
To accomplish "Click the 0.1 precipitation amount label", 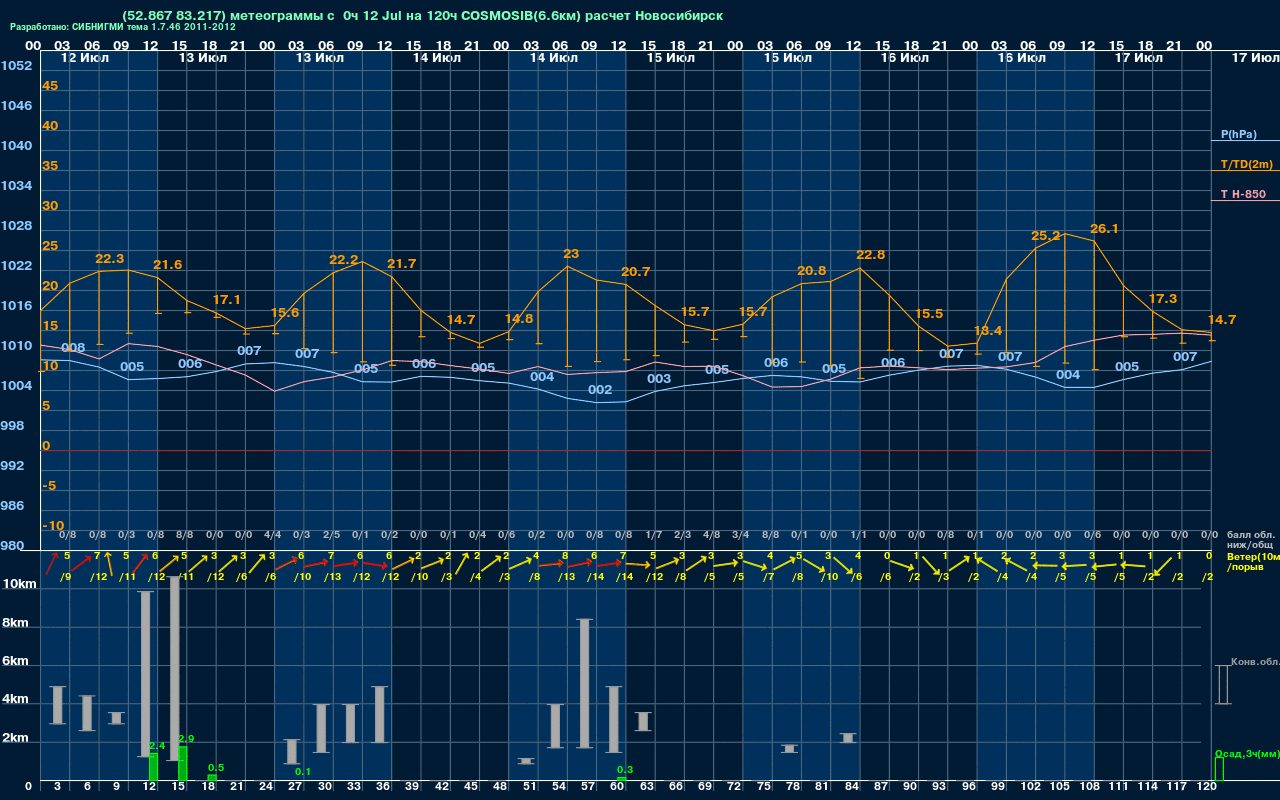I will (x=303, y=772).
